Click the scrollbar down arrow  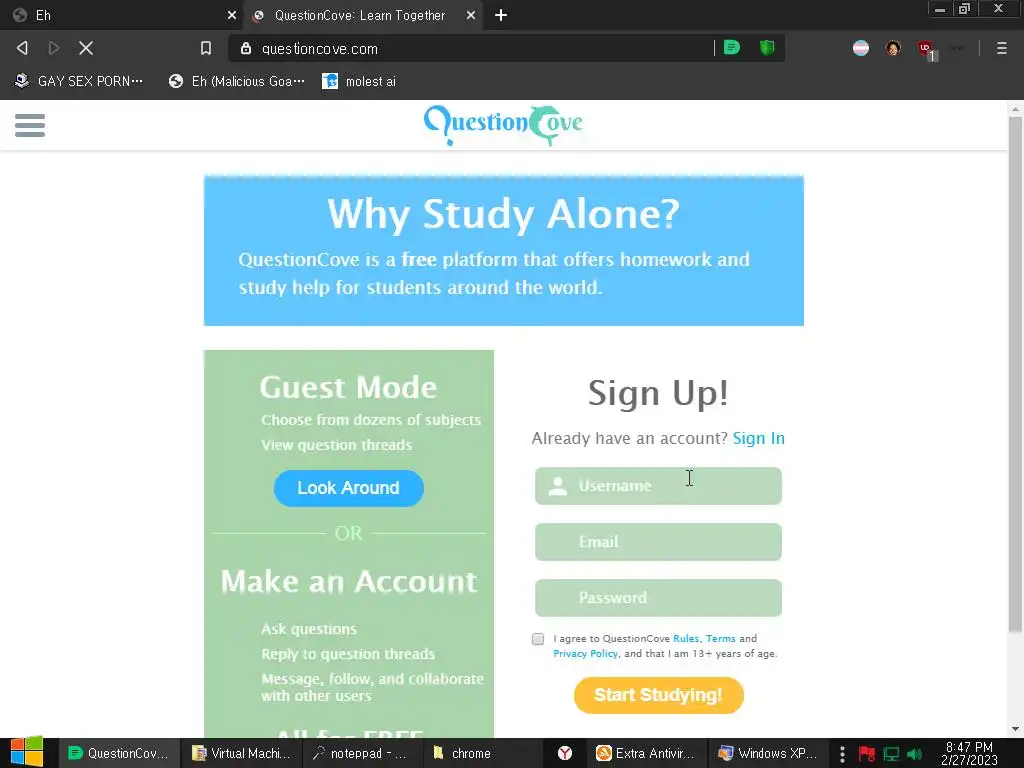pos(1015,729)
